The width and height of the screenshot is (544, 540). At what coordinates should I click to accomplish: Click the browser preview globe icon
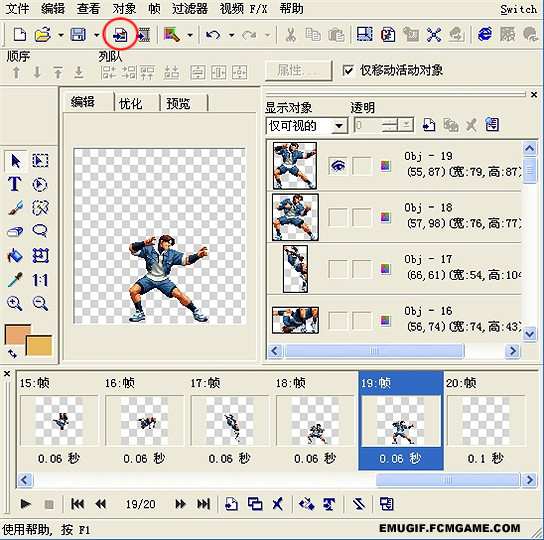click(485, 35)
